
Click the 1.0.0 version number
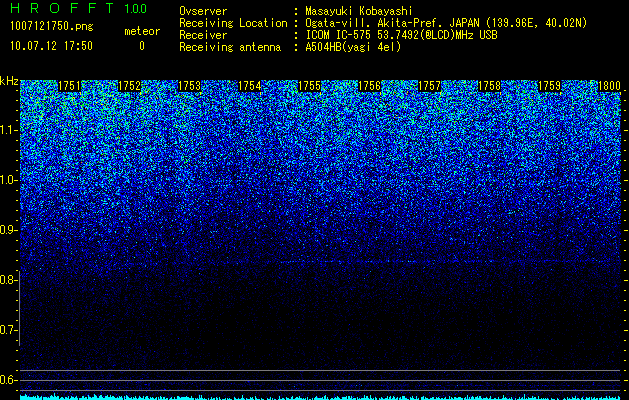coord(136,9)
